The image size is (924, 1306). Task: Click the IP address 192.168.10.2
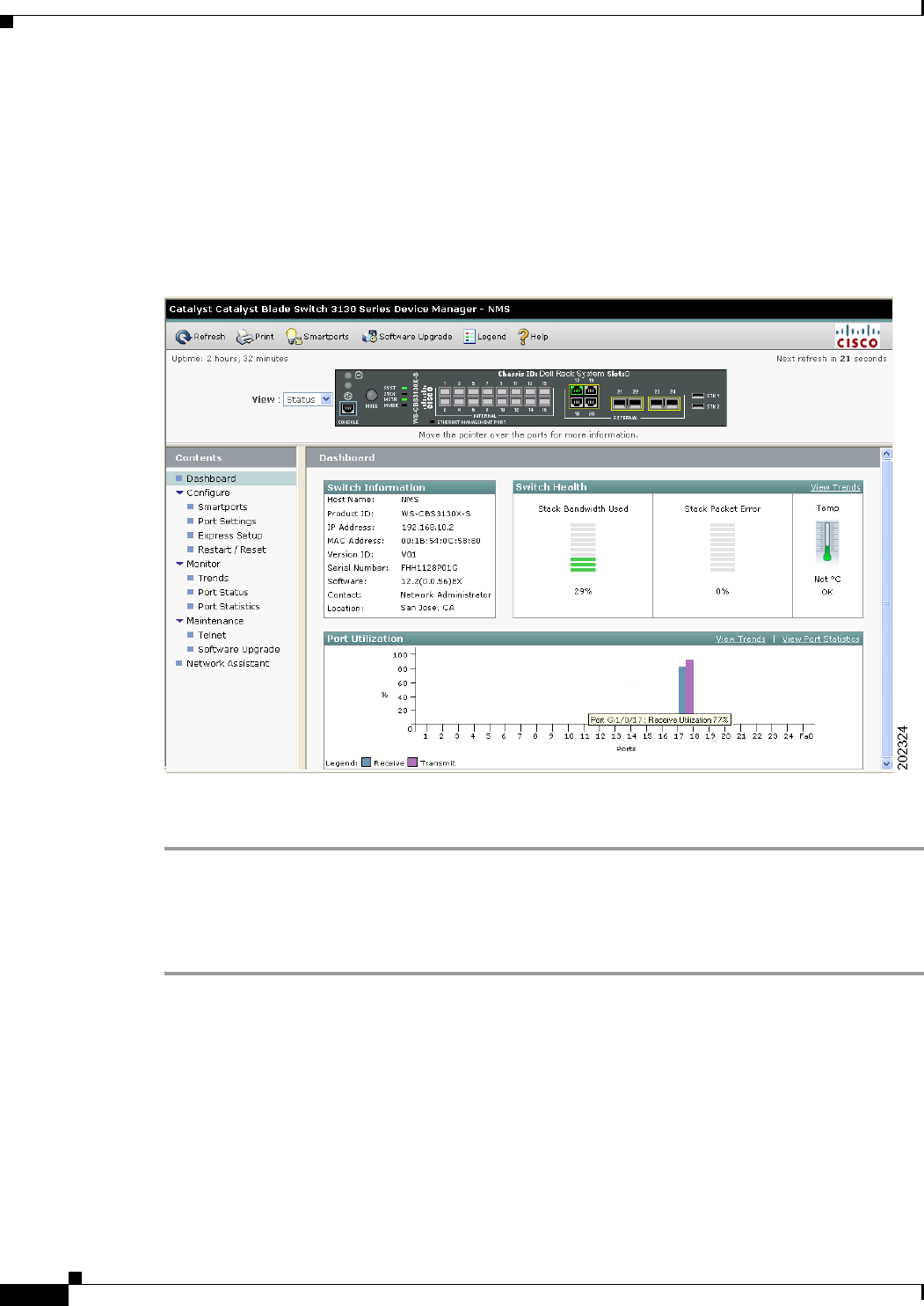427,528
